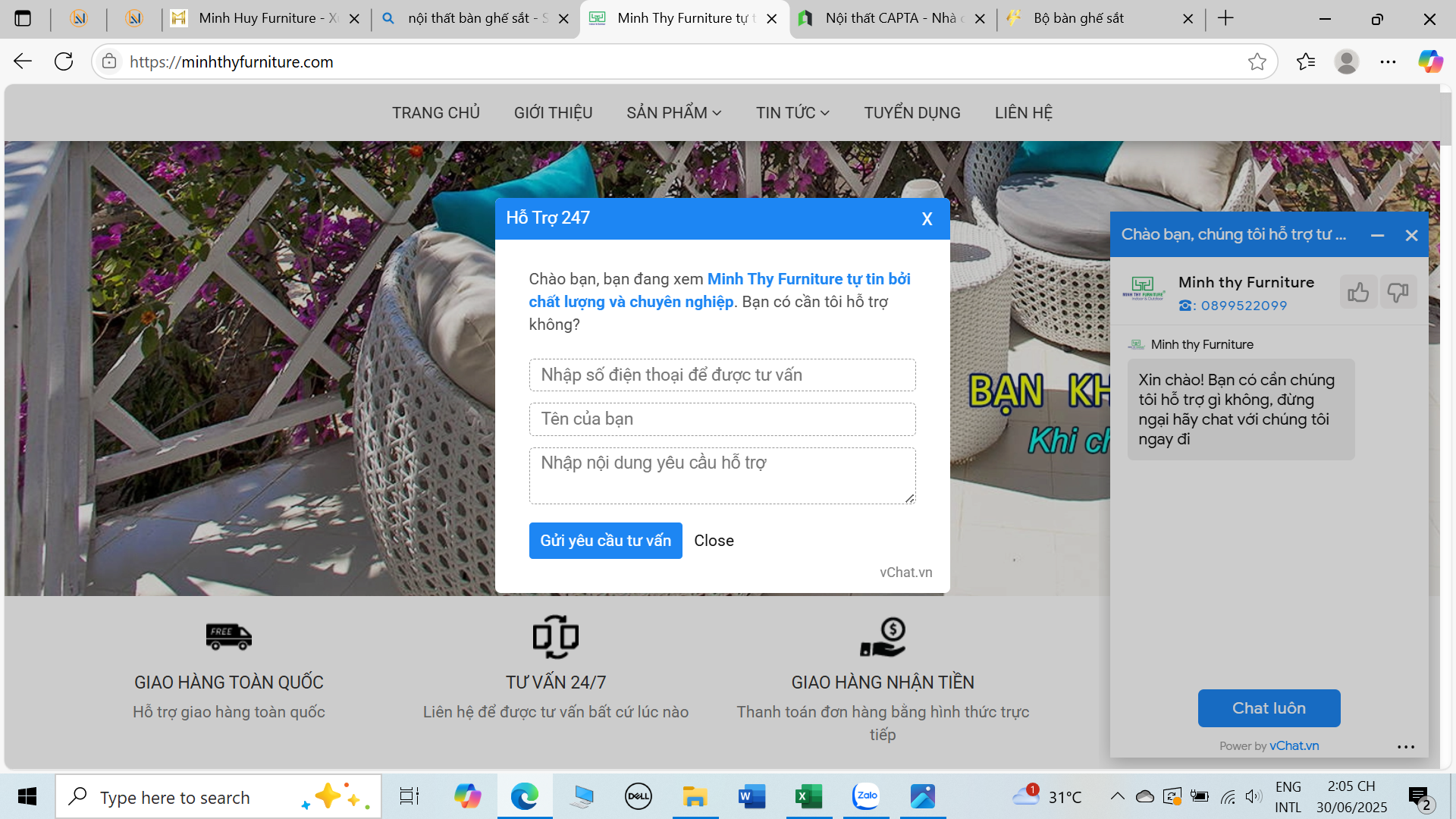Switch ENG INTL input language
1456x819 pixels.
pos(1288,796)
